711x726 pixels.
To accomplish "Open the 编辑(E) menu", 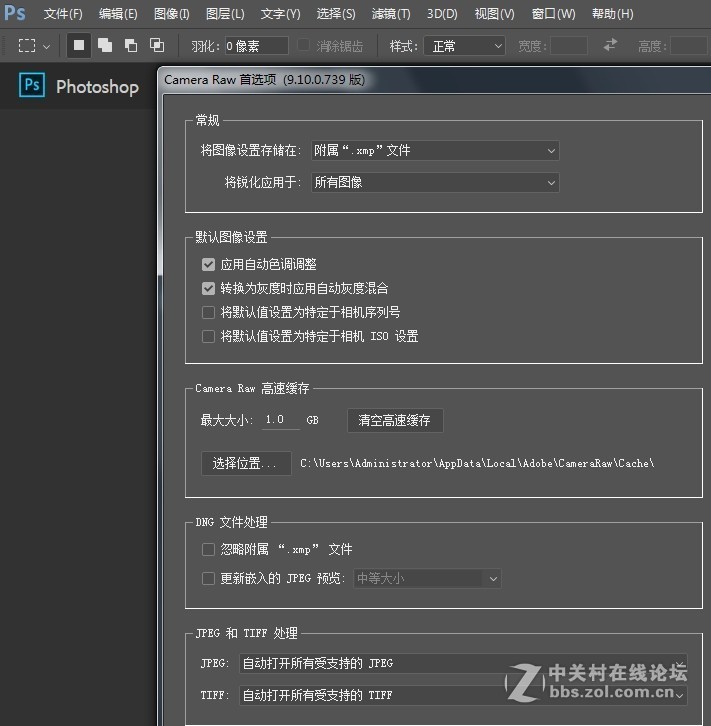I will [x=118, y=14].
